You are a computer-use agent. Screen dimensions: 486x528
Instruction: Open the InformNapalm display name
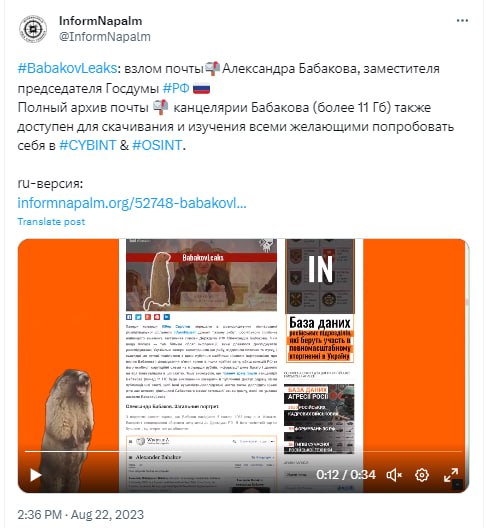(100, 21)
